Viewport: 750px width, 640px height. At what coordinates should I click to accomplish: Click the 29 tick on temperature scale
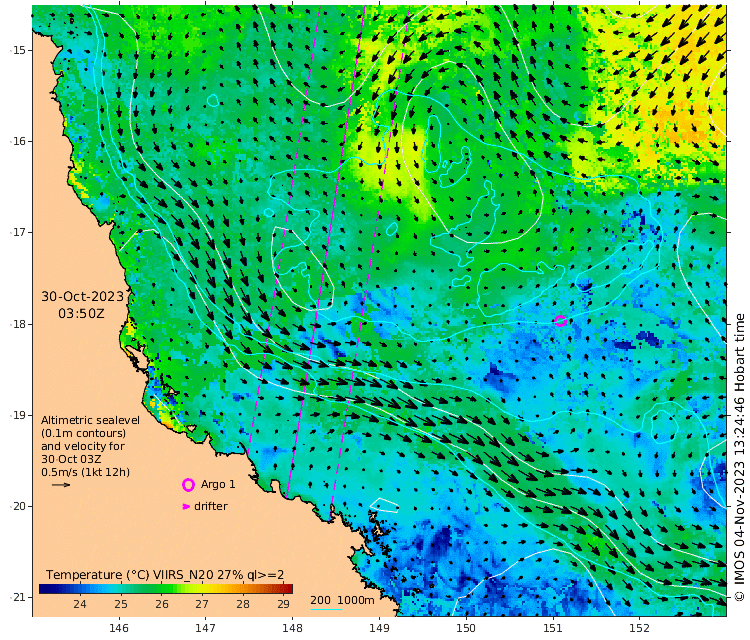click(283, 604)
